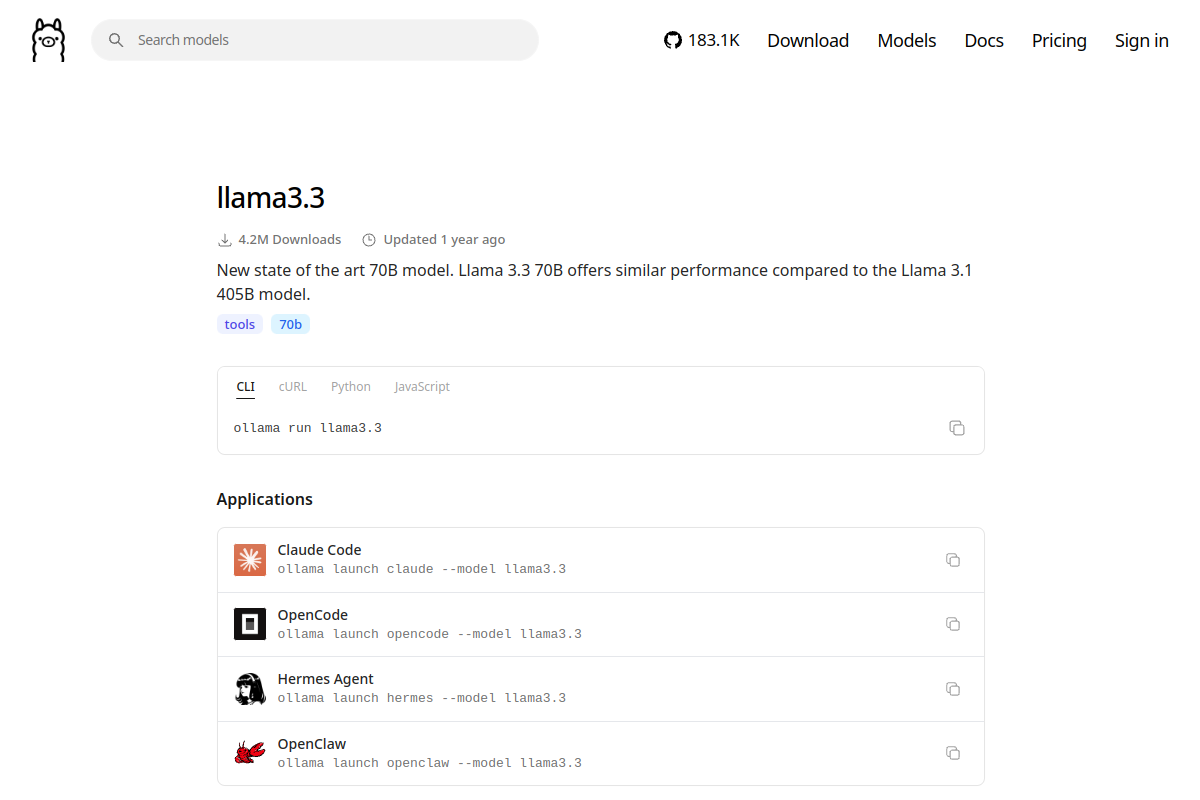
Task: Open the OpenClaw application name
Action: coord(312,744)
